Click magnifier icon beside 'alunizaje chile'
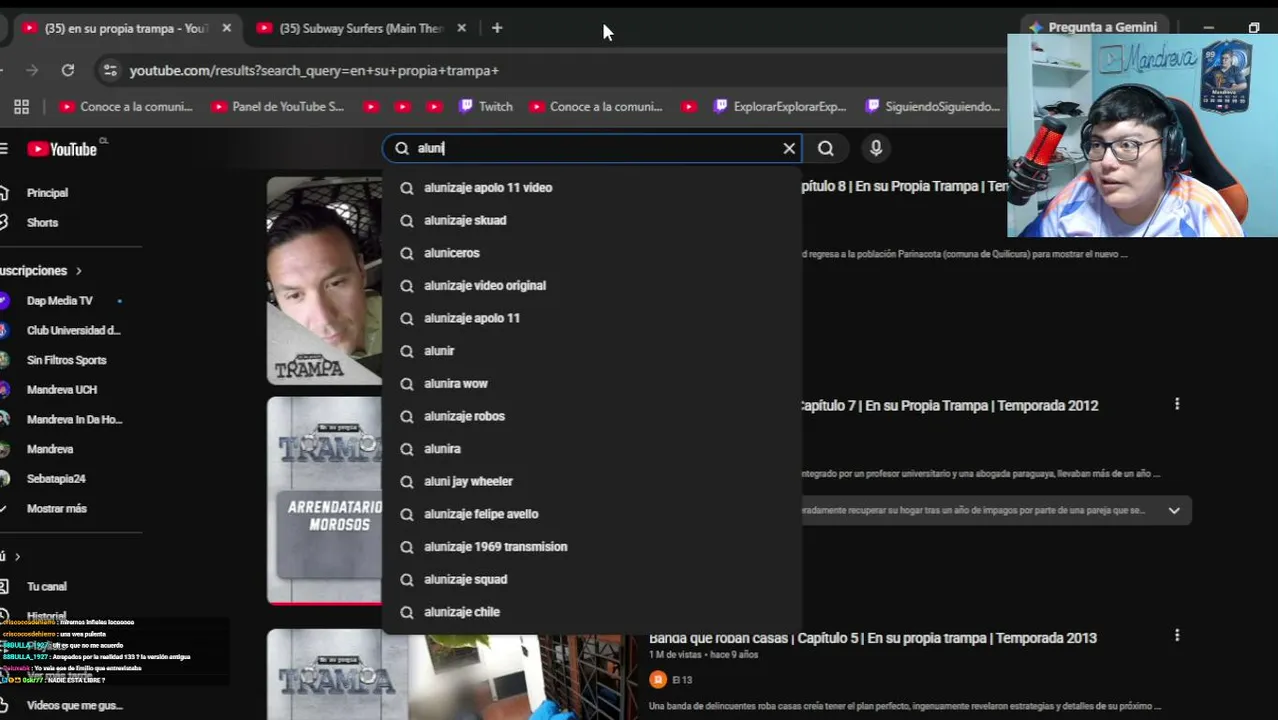The image size is (1278, 720). pyautogui.click(x=407, y=612)
